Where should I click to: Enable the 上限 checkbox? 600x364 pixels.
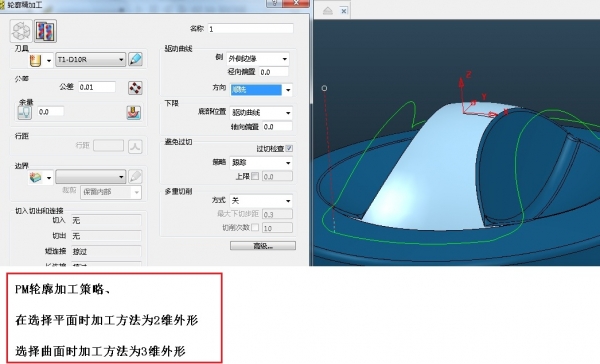pyautogui.click(x=255, y=176)
